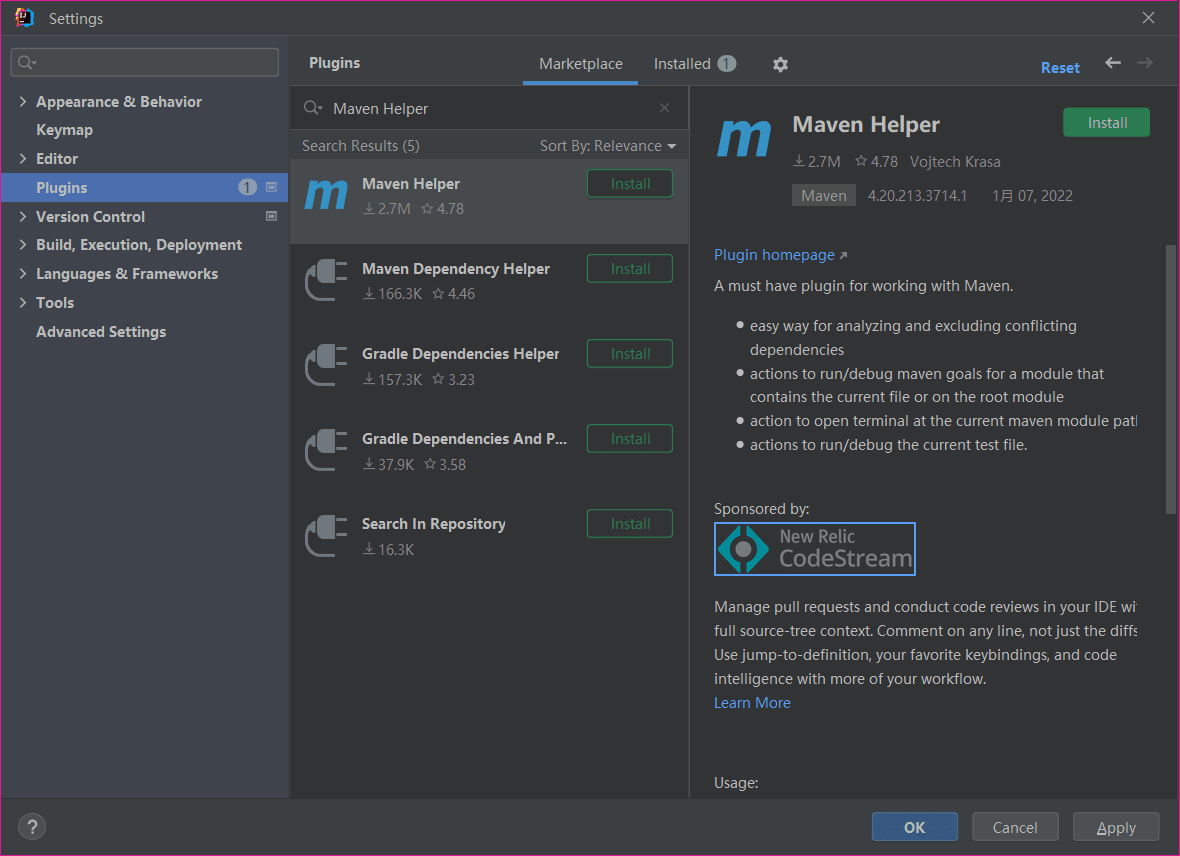Focus the plugin search field with Maven Helper
1180x856 pixels.
point(489,108)
